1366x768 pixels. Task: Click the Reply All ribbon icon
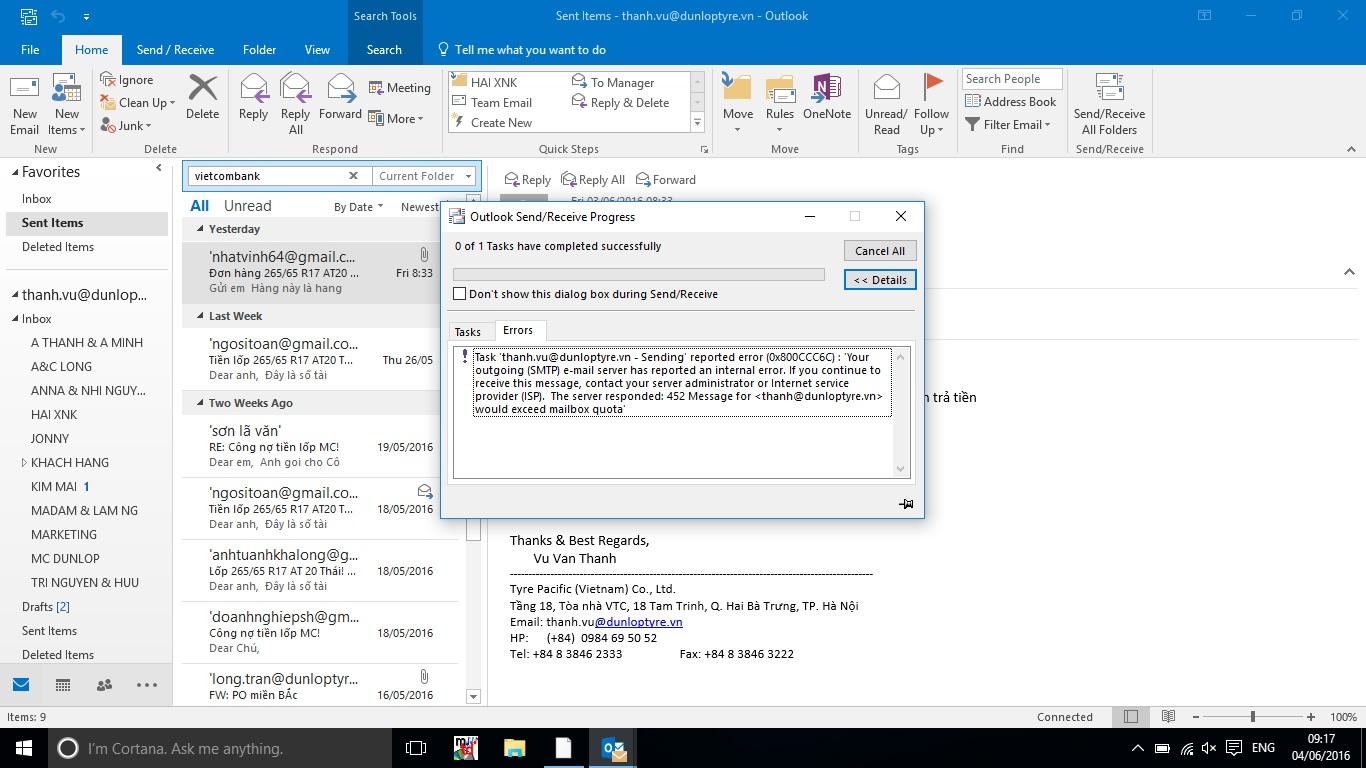pos(295,89)
